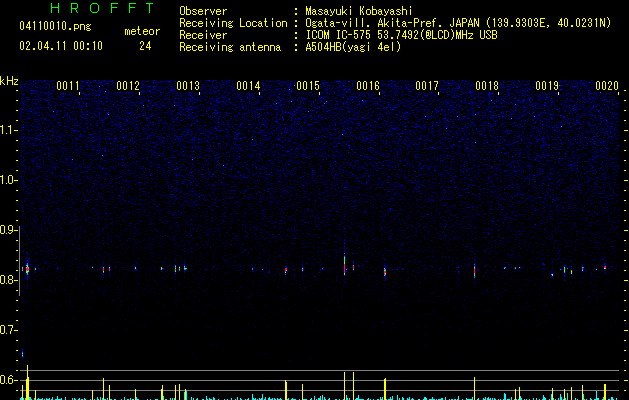Click the 'Receiving antenna' label
This screenshot has height=400, width=629.
pyautogui.click(x=230, y=47)
